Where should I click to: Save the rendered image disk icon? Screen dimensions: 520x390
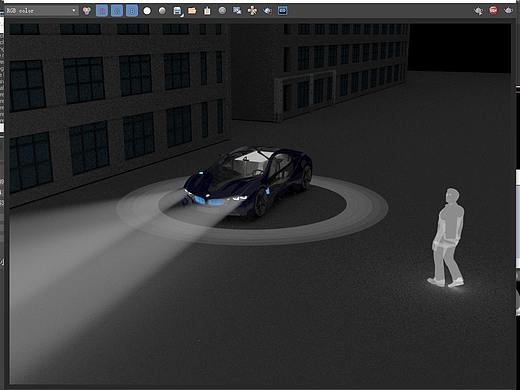pos(178,11)
